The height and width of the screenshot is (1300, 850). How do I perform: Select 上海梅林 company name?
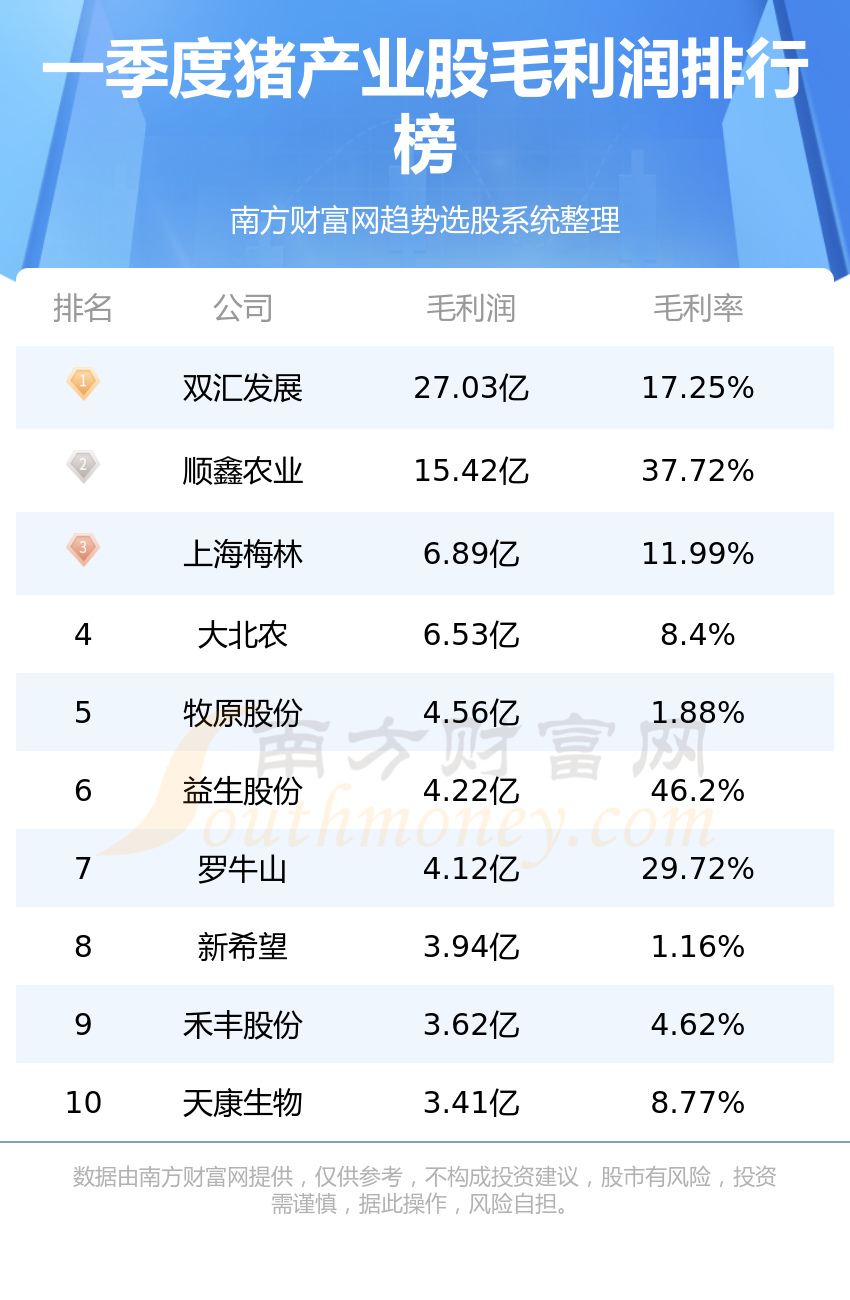[x=243, y=554]
